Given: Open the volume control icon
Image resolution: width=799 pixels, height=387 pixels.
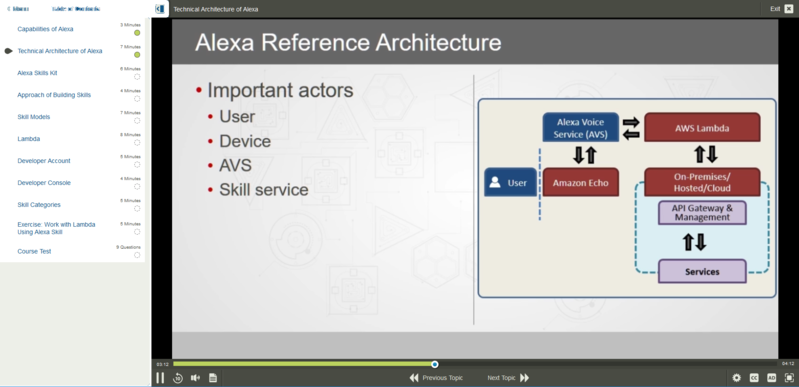Looking at the screenshot, I should (x=195, y=378).
